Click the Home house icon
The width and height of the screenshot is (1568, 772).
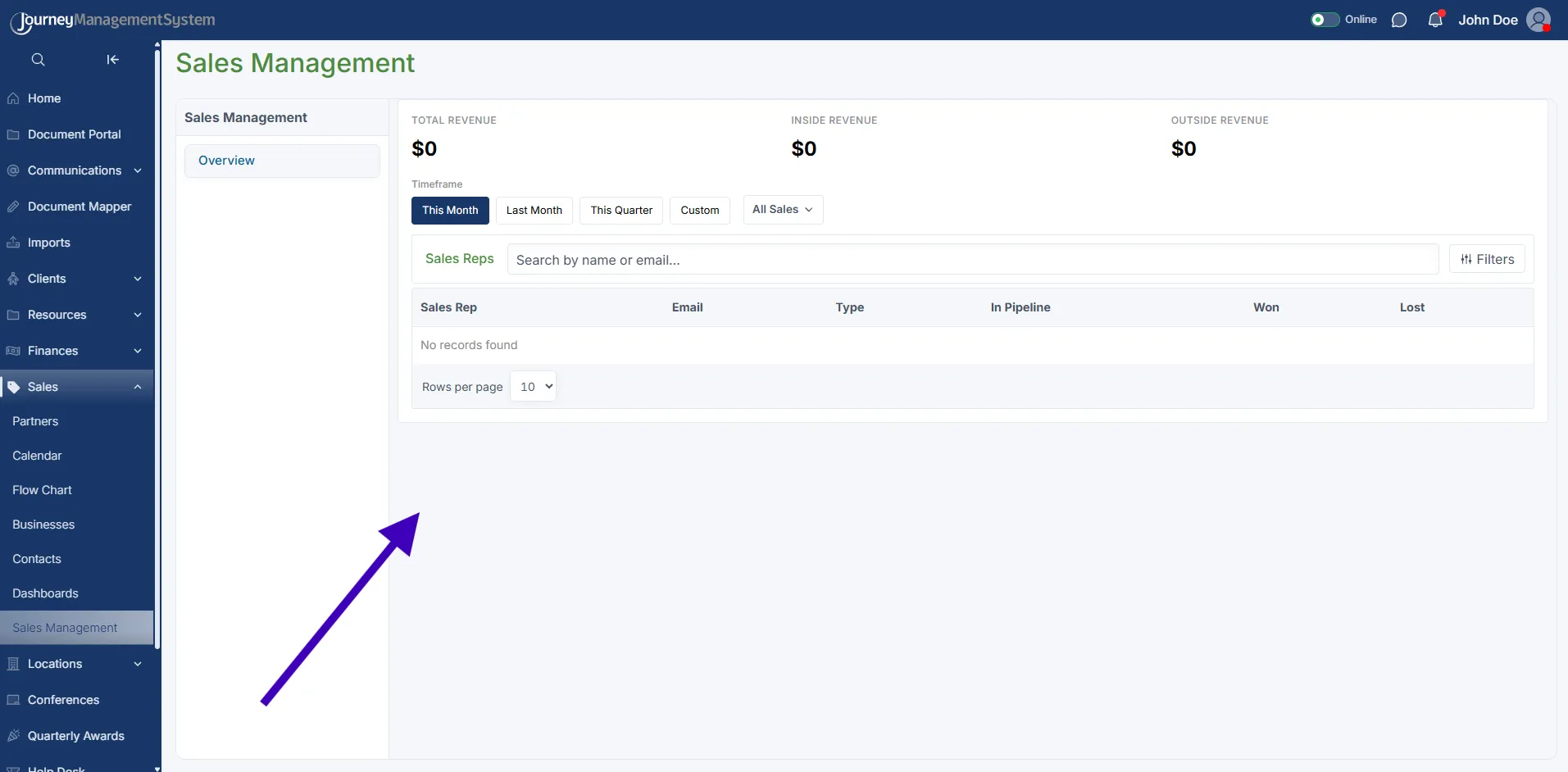click(13, 98)
